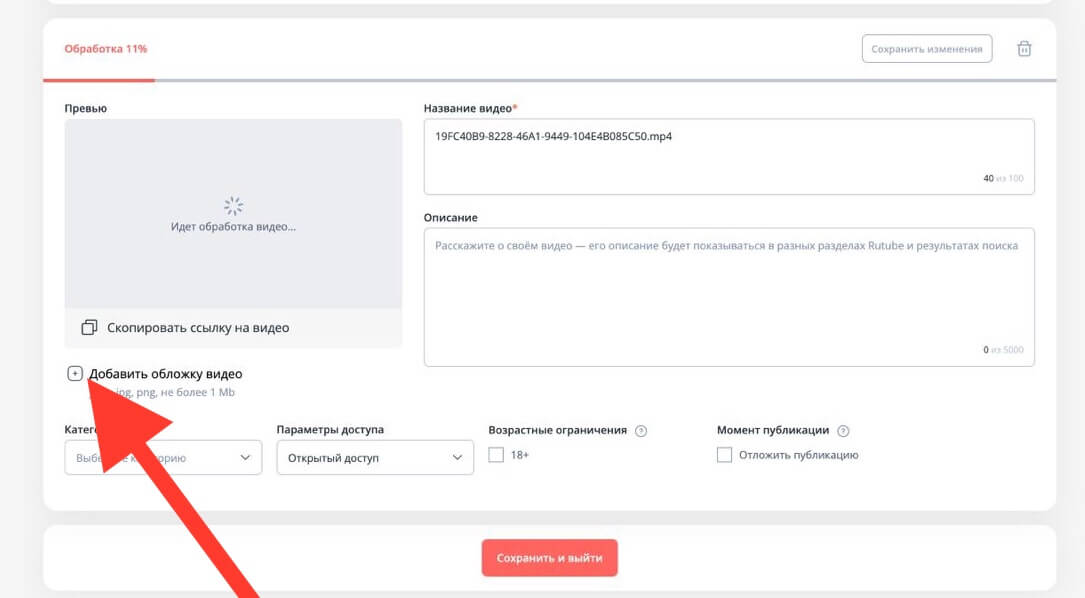
Task: Click the Обработка 11% status label
Action: (106, 49)
